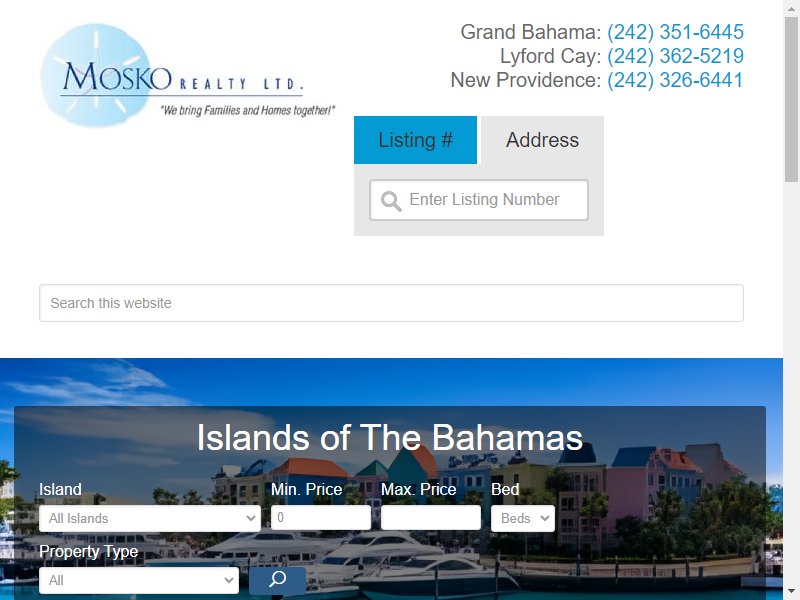This screenshot has width=800, height=600.
Task: Click the Mosko Realty Ltd. logo
Action: (187, 75)
